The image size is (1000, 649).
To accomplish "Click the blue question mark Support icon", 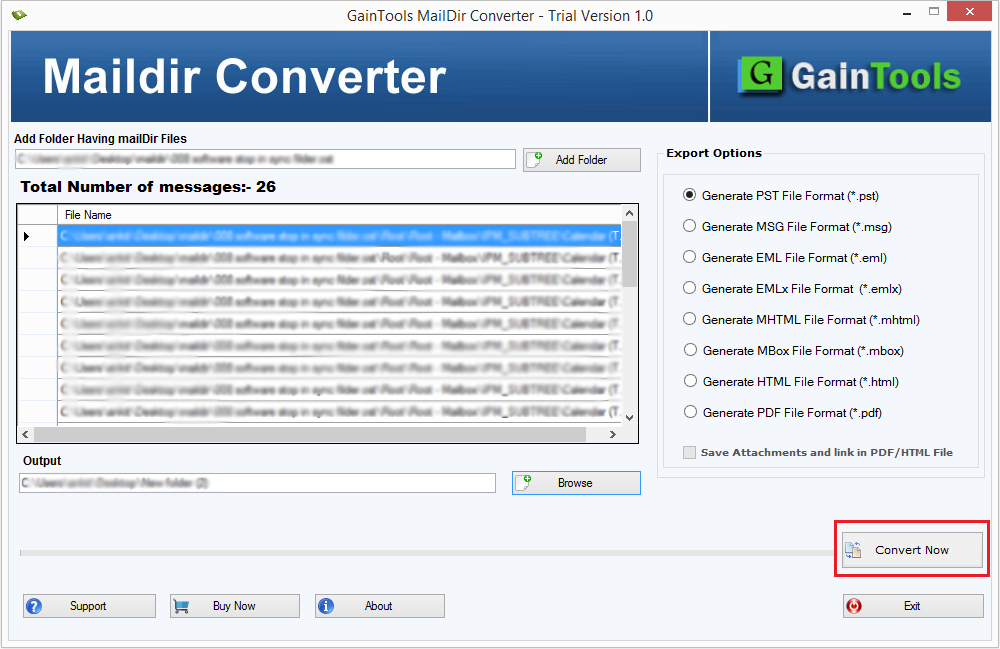I will point(34,606).
